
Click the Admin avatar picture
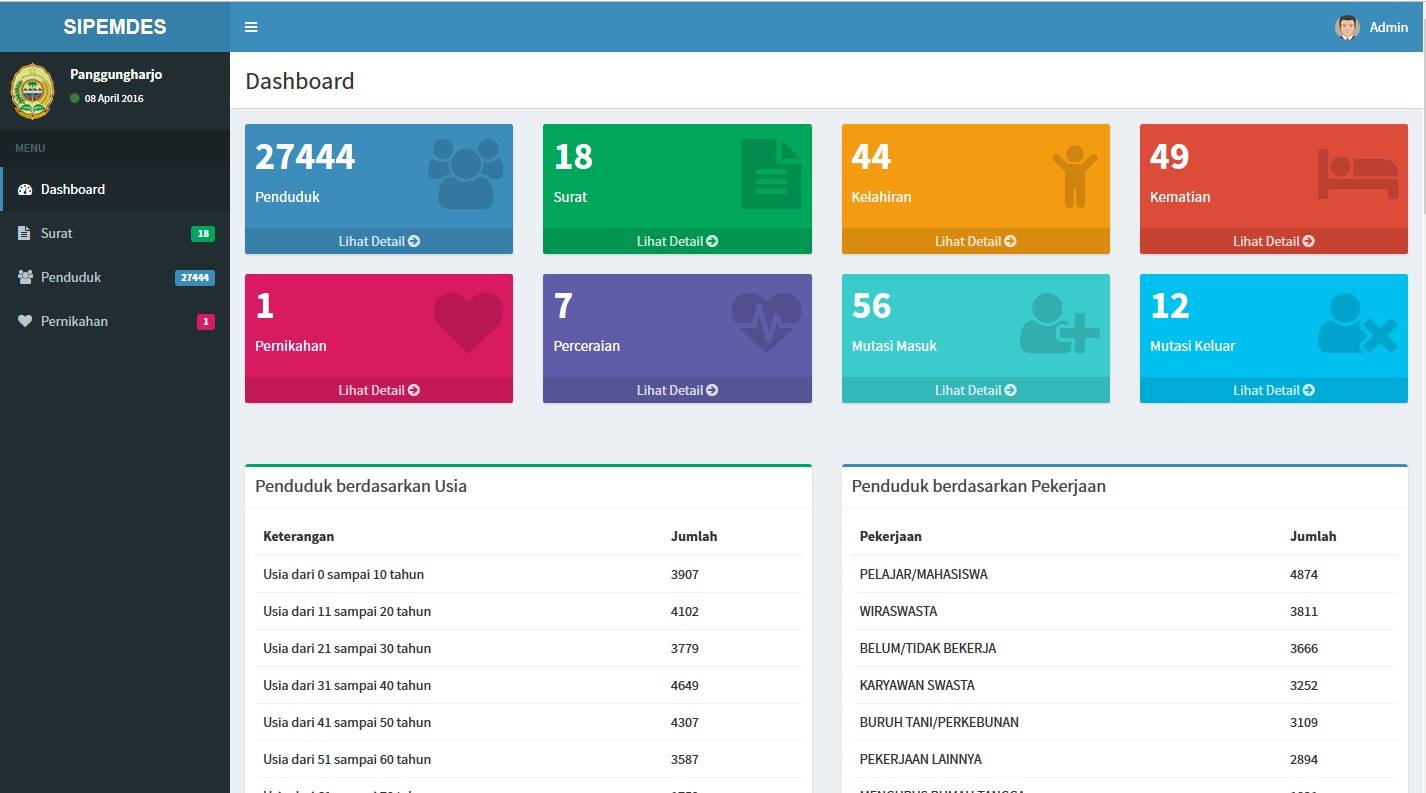pos(1347,27)
